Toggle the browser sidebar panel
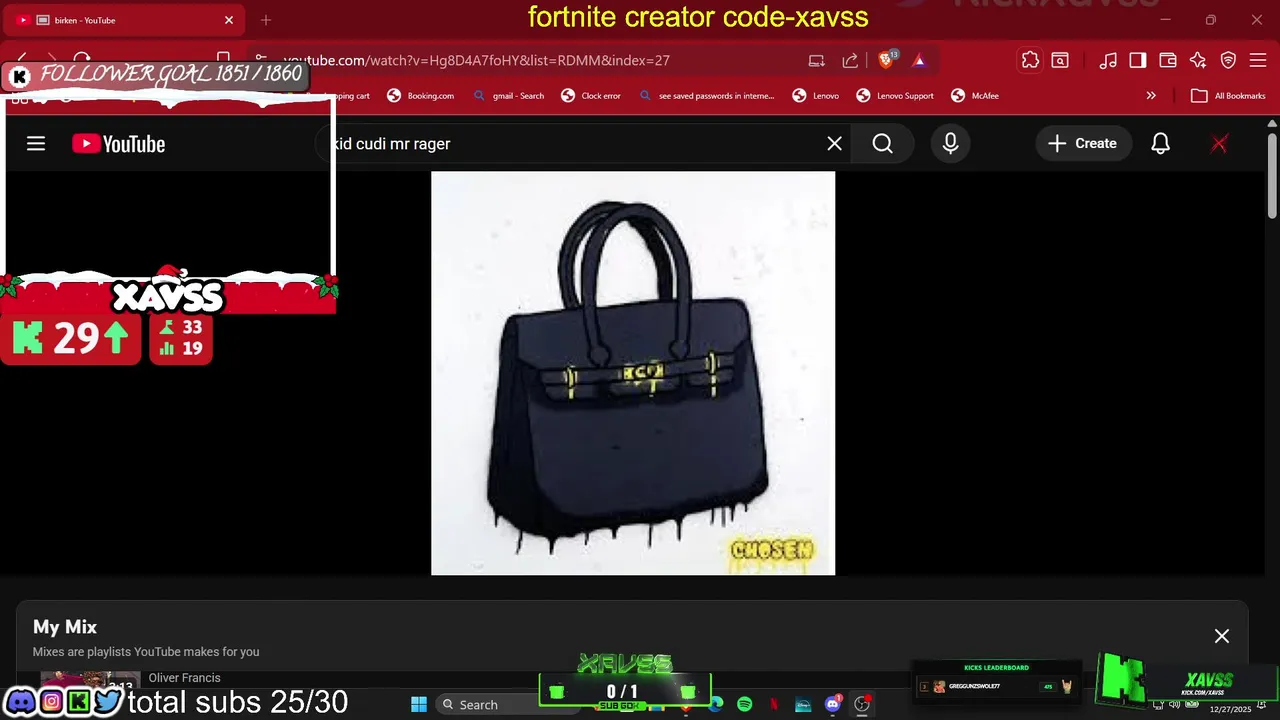 tap(1138, 60)
